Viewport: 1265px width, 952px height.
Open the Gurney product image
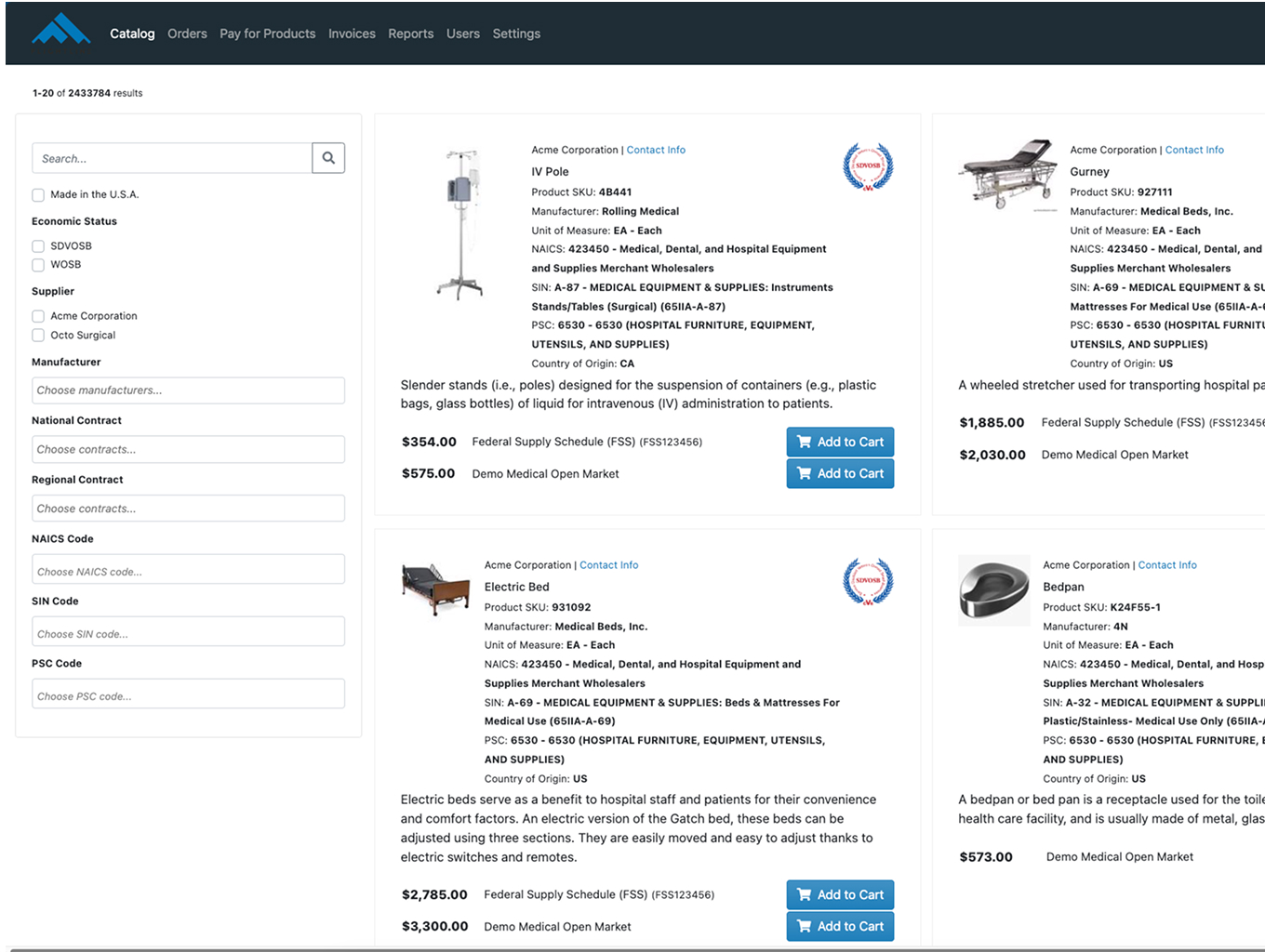[1009, 175]
